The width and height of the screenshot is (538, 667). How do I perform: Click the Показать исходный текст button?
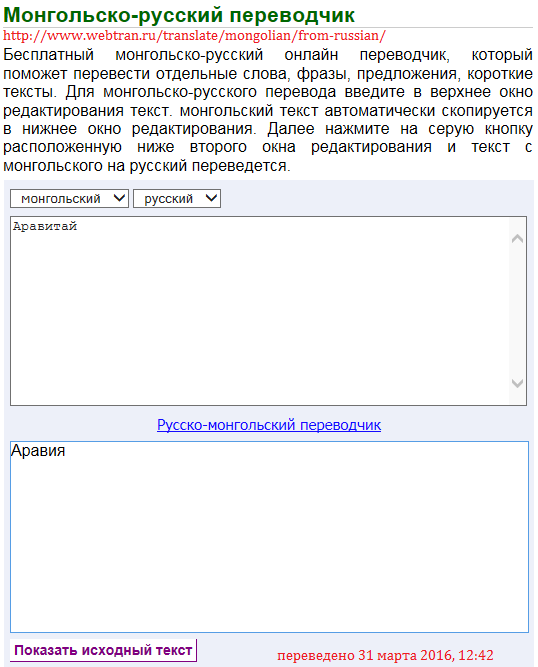[103, 650]
